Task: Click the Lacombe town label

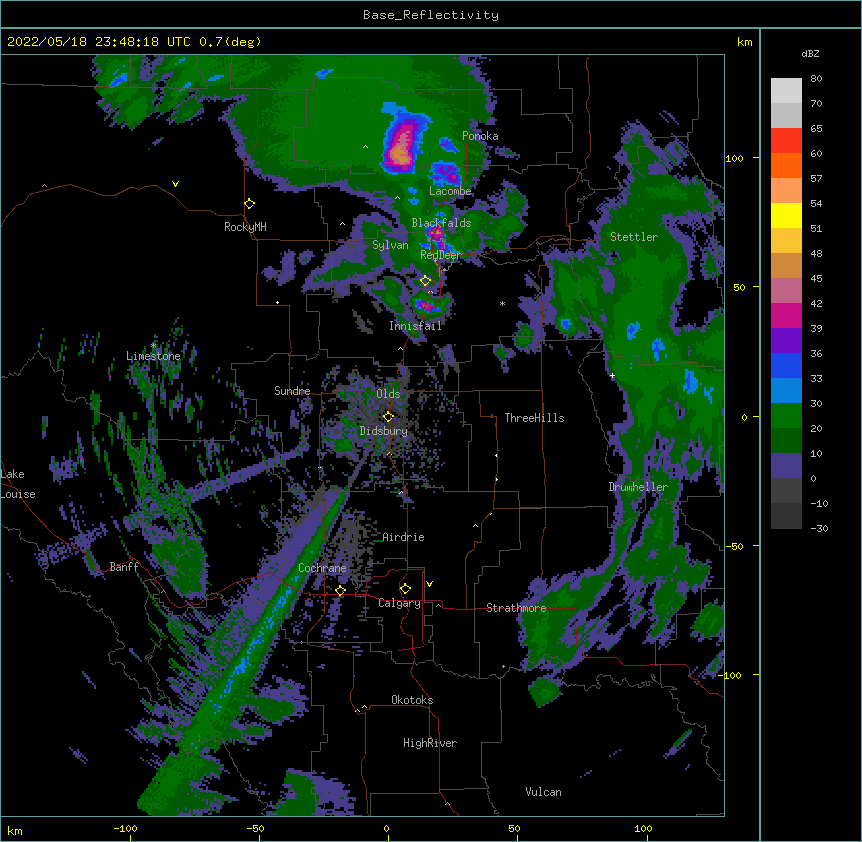Action: pyautogui.click(x=450, y=191)
